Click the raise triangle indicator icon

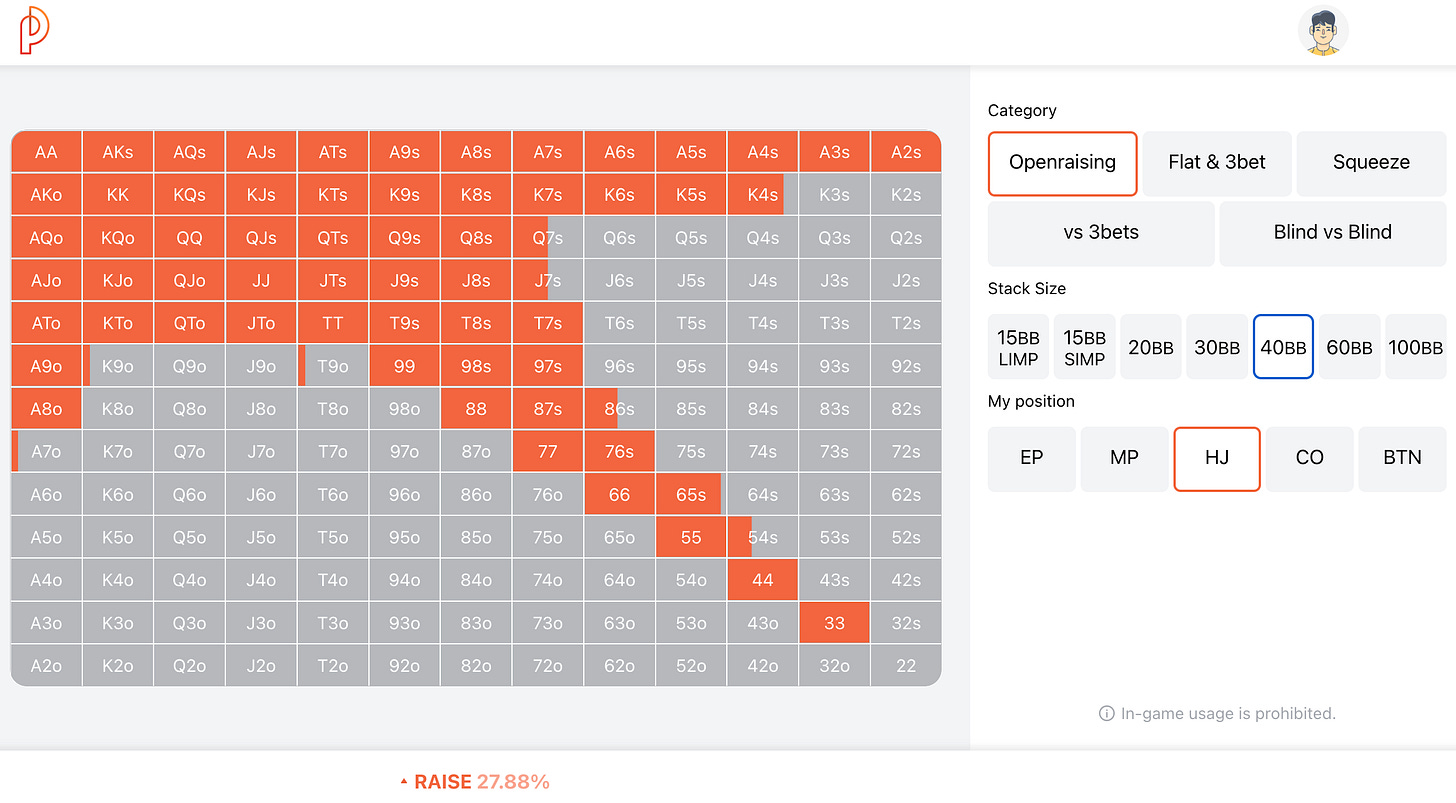[404, 782]
